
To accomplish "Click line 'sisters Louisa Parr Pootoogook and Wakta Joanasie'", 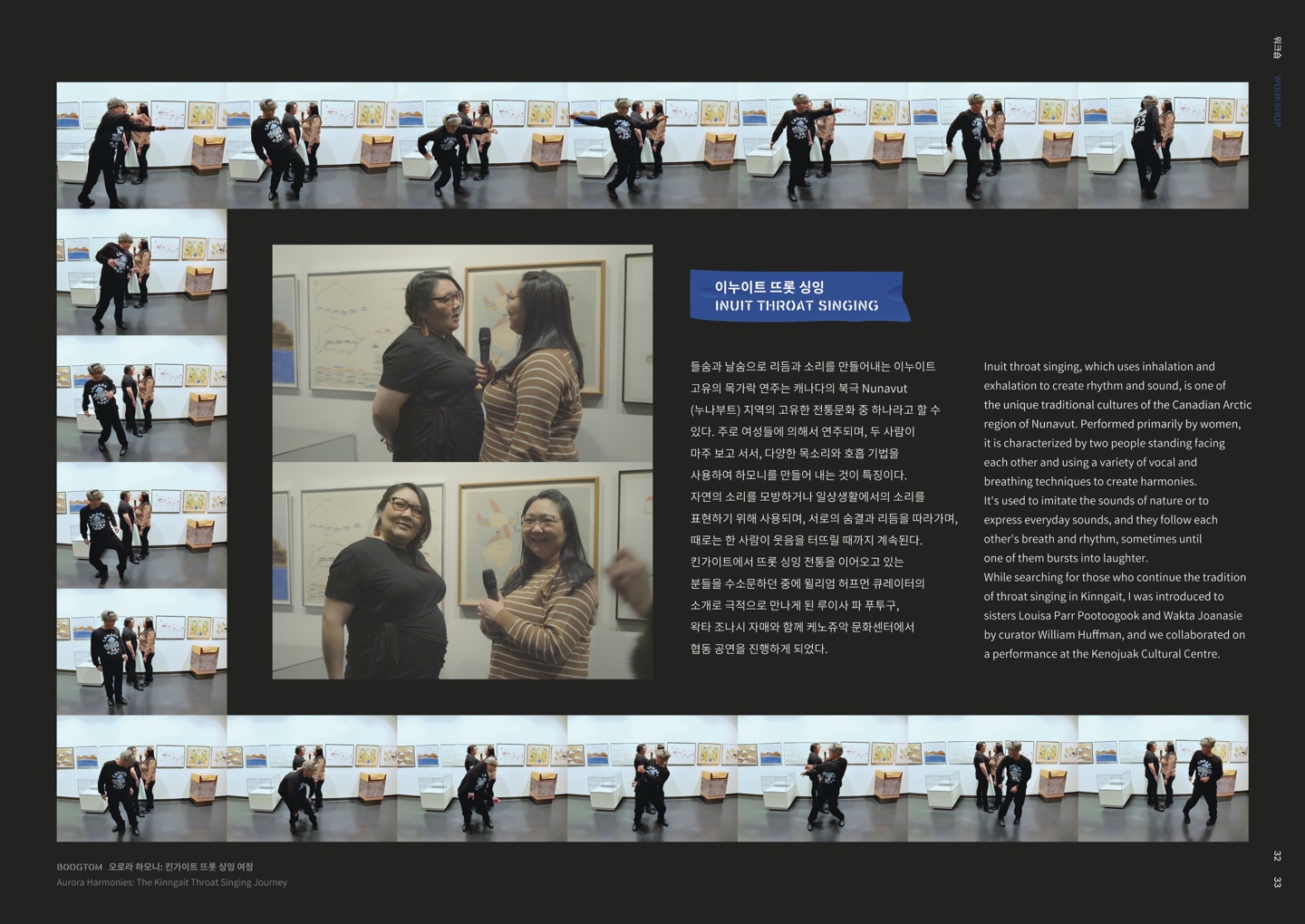I will (x=1113, y=616).
